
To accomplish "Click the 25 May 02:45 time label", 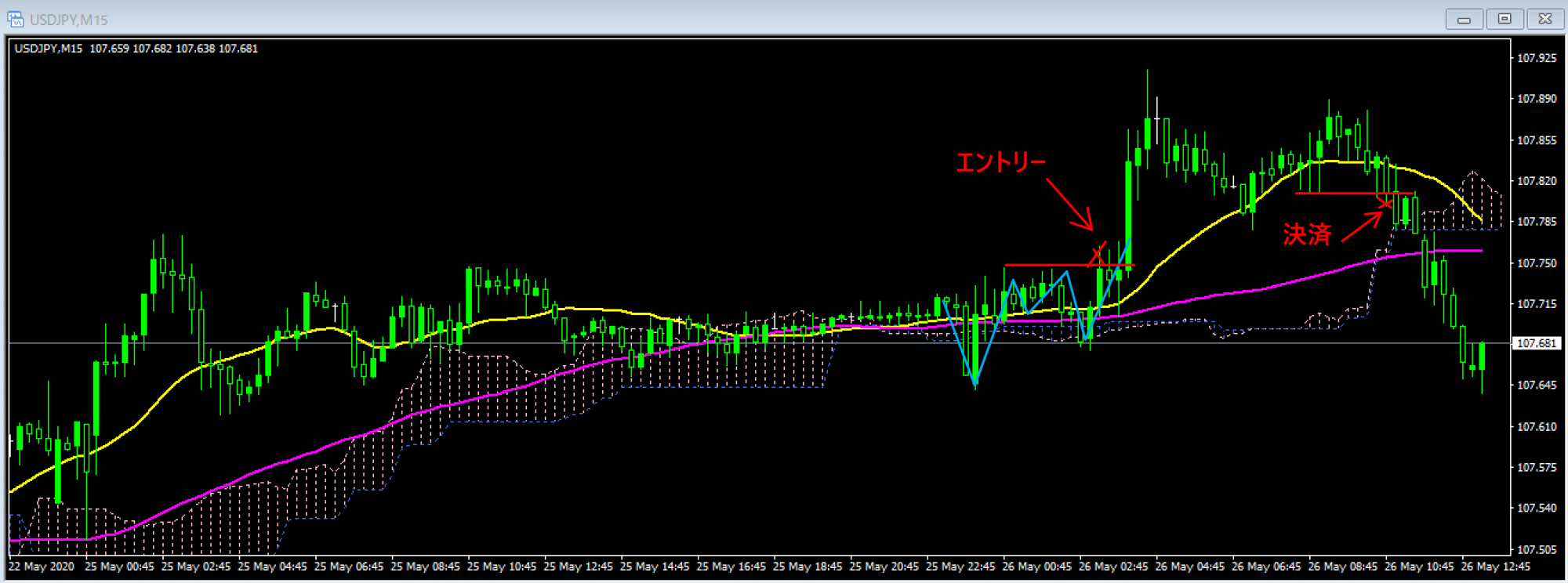I will click(196, 567).
